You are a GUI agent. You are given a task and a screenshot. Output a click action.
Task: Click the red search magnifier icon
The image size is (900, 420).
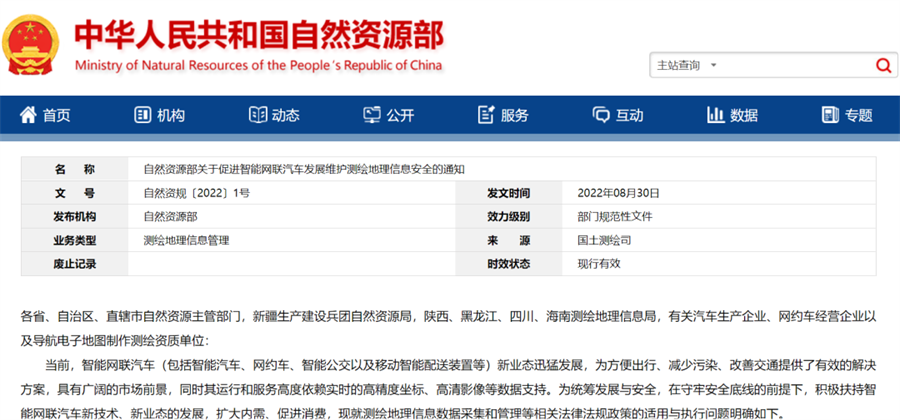[883, 65]
